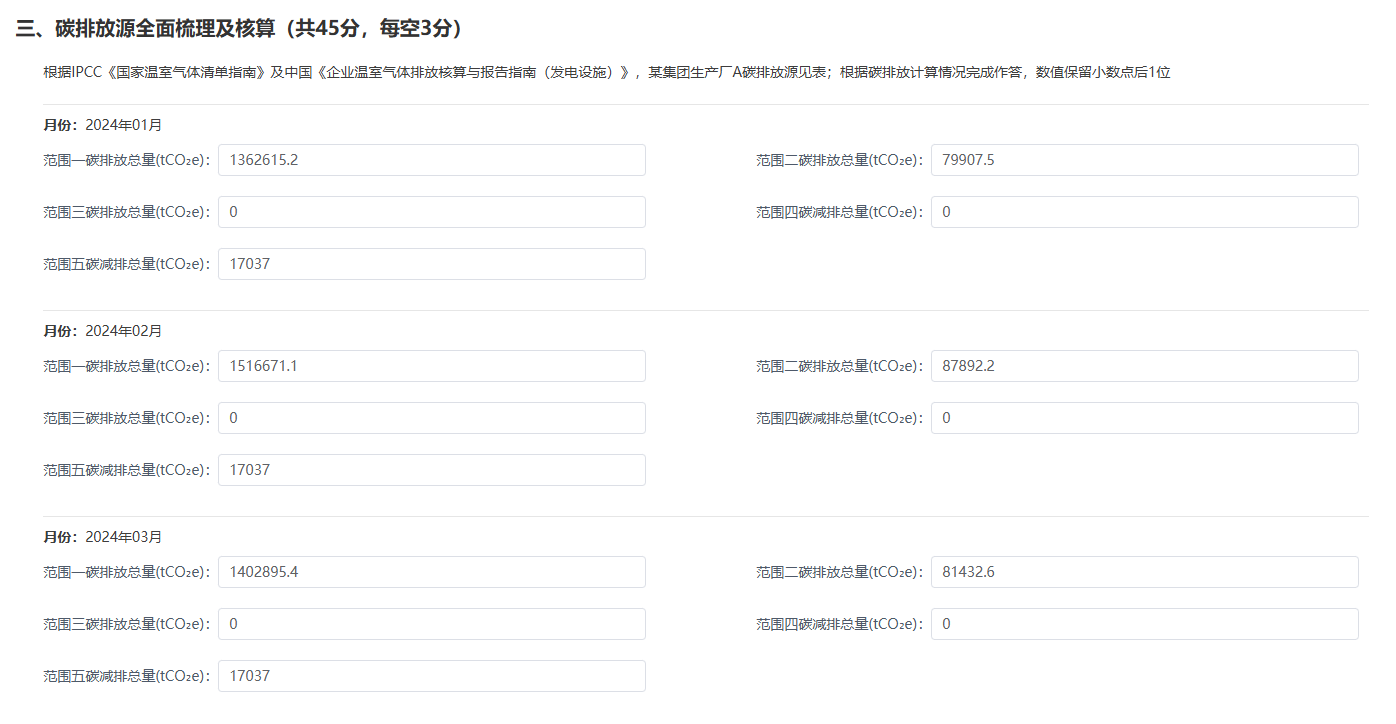Click March's 范围五碳减排总量 input field

[430, 676]
